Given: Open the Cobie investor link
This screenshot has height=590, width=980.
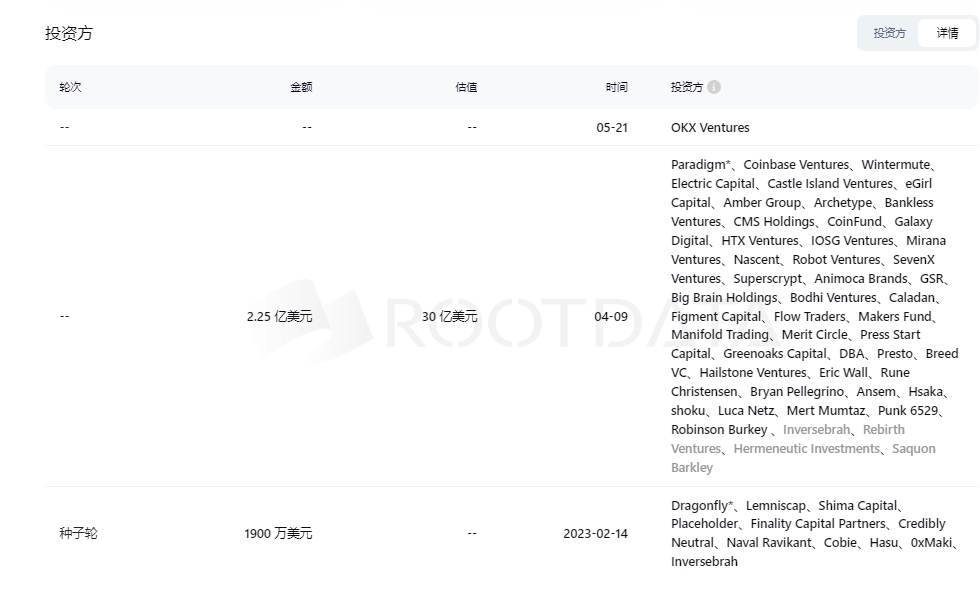Looking at the screenshot, I should pyautogui.click(x=840, y=542).
